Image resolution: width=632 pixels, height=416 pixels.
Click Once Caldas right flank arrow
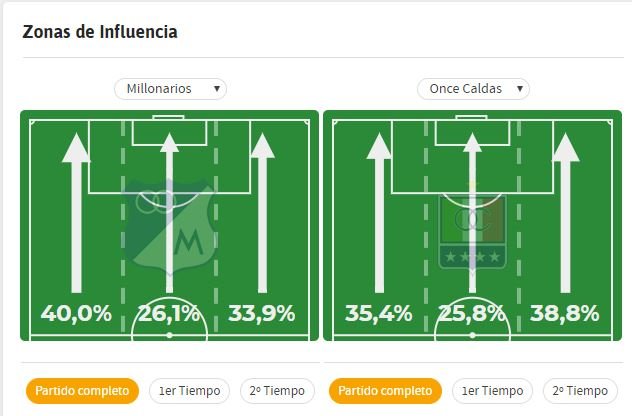click(x=565, y=213)
